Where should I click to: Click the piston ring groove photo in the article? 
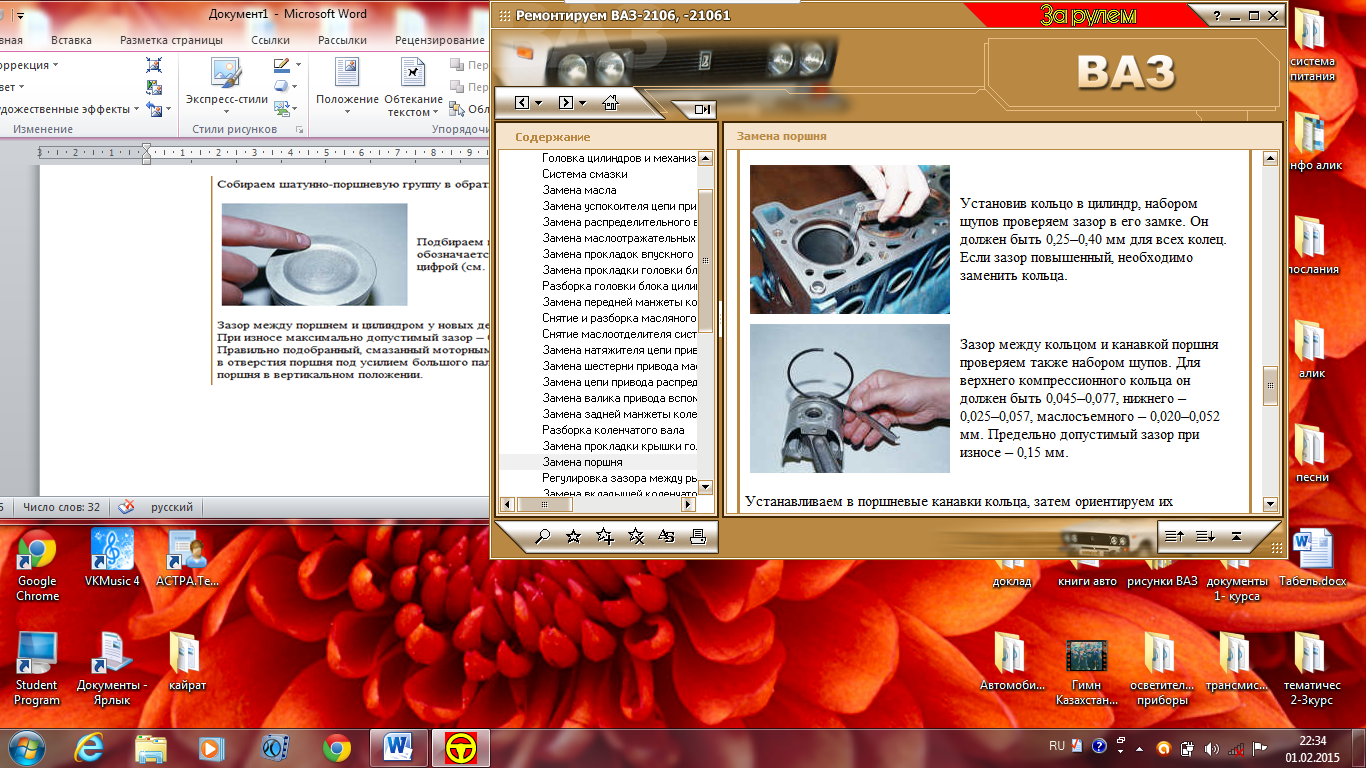point(849,398)
